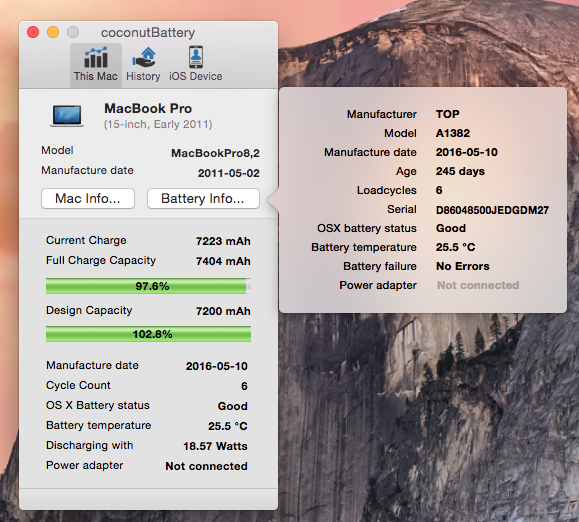Click the Full Charge Capacity label
579x522 pixels.
click(101, 260)
